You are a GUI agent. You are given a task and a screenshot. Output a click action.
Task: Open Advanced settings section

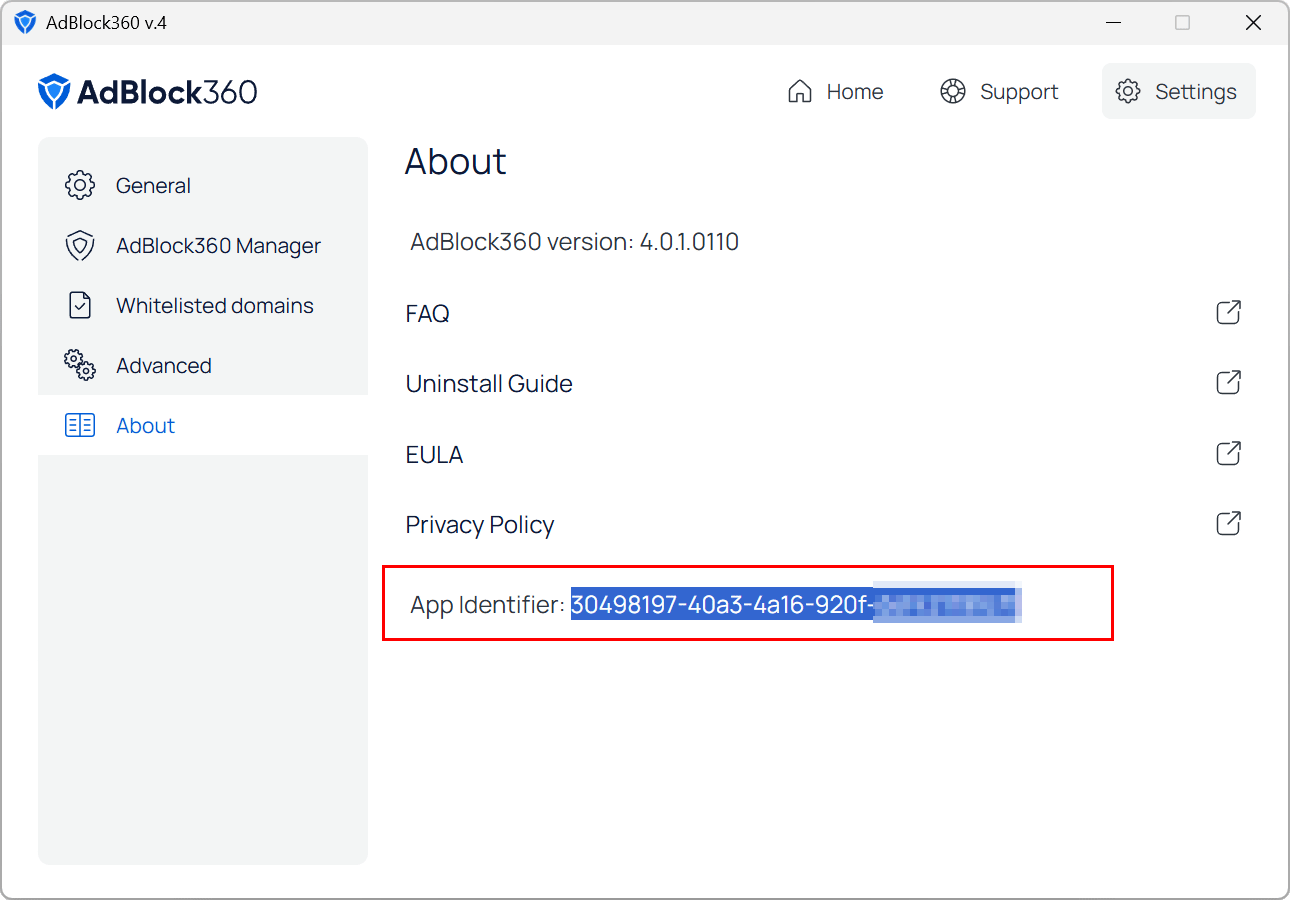[203, 365]
